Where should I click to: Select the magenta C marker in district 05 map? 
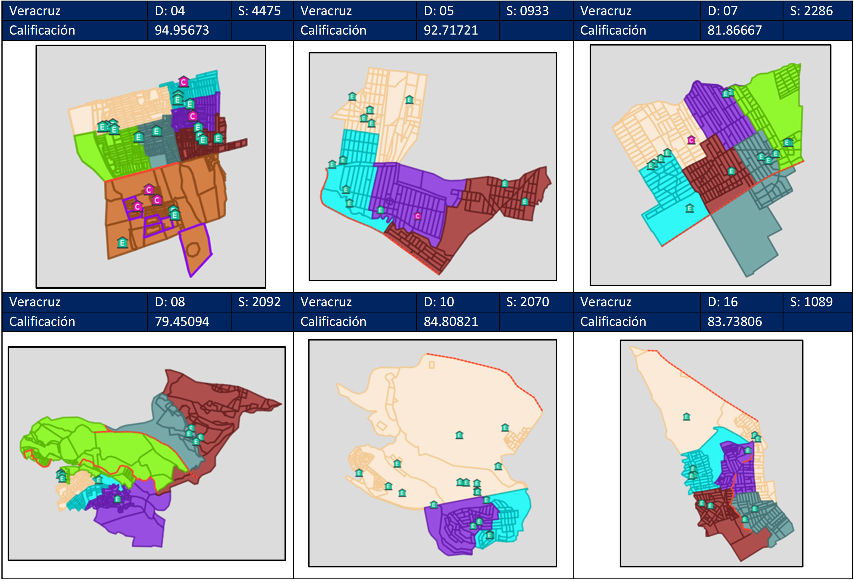[x=418, y=216]
